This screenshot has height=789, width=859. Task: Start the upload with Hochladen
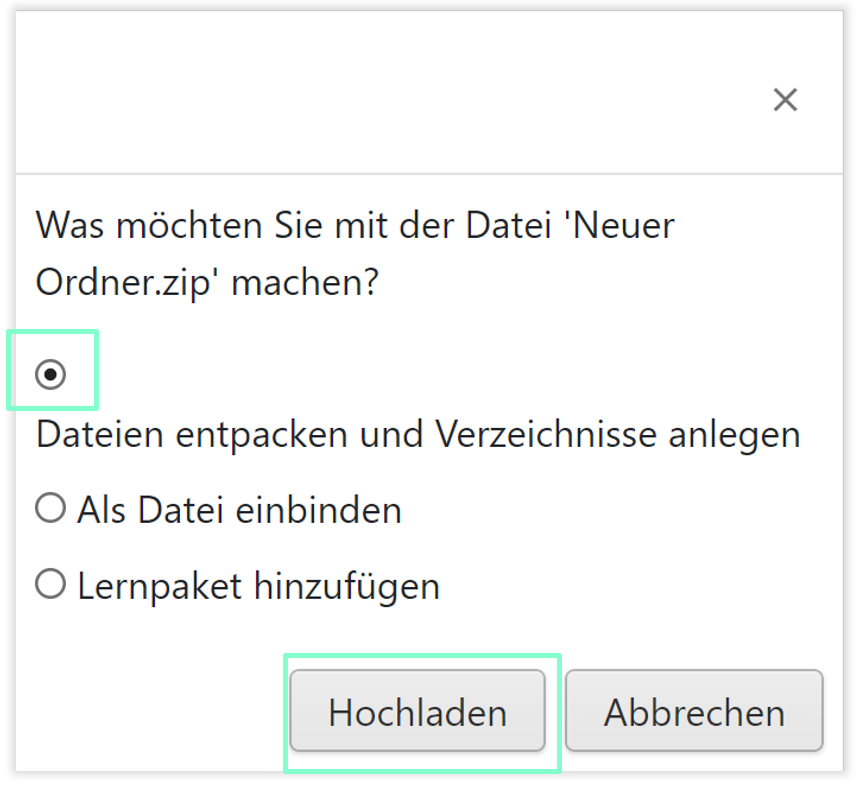[417, 712]
